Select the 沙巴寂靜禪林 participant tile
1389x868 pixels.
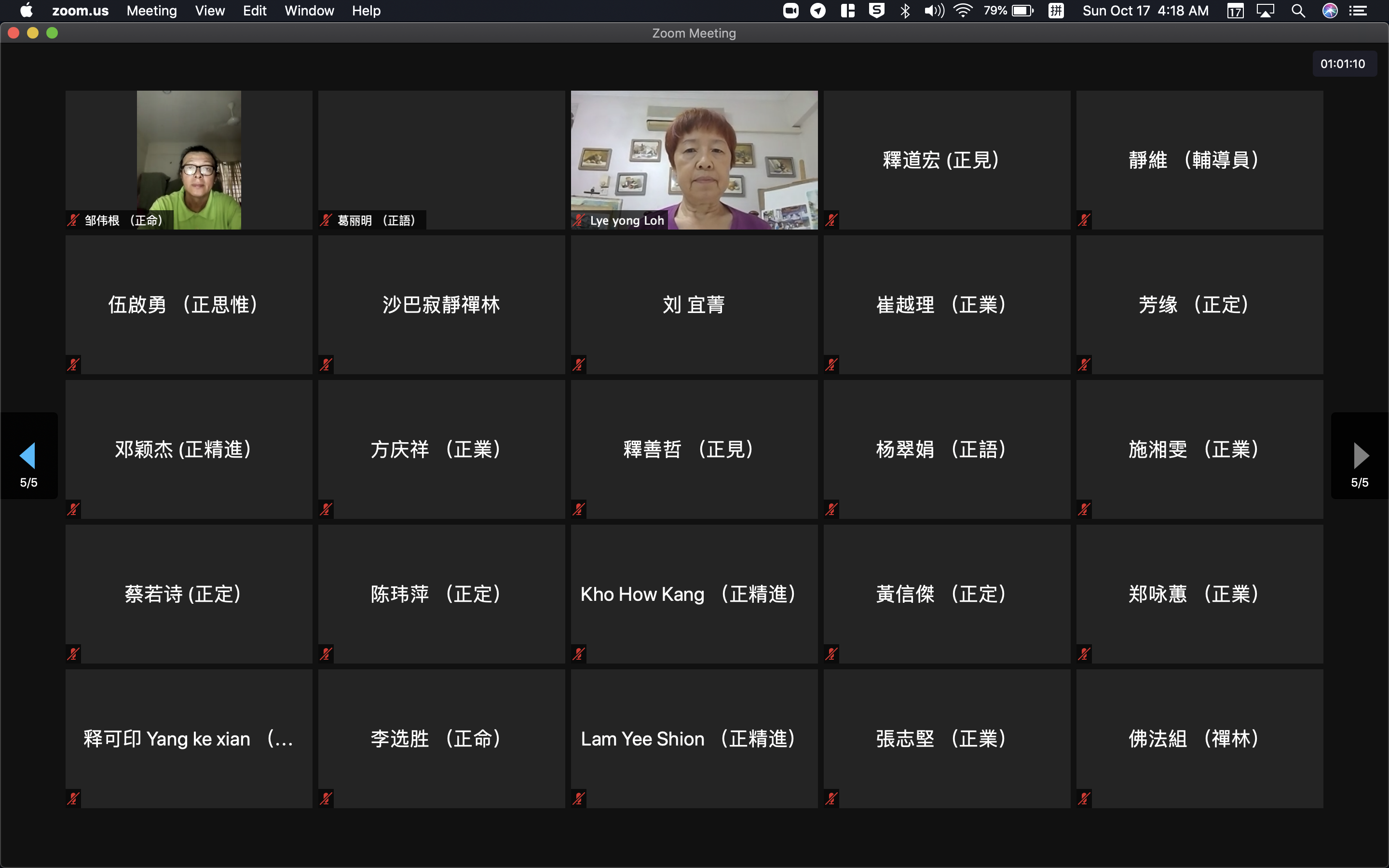point(441,305)
